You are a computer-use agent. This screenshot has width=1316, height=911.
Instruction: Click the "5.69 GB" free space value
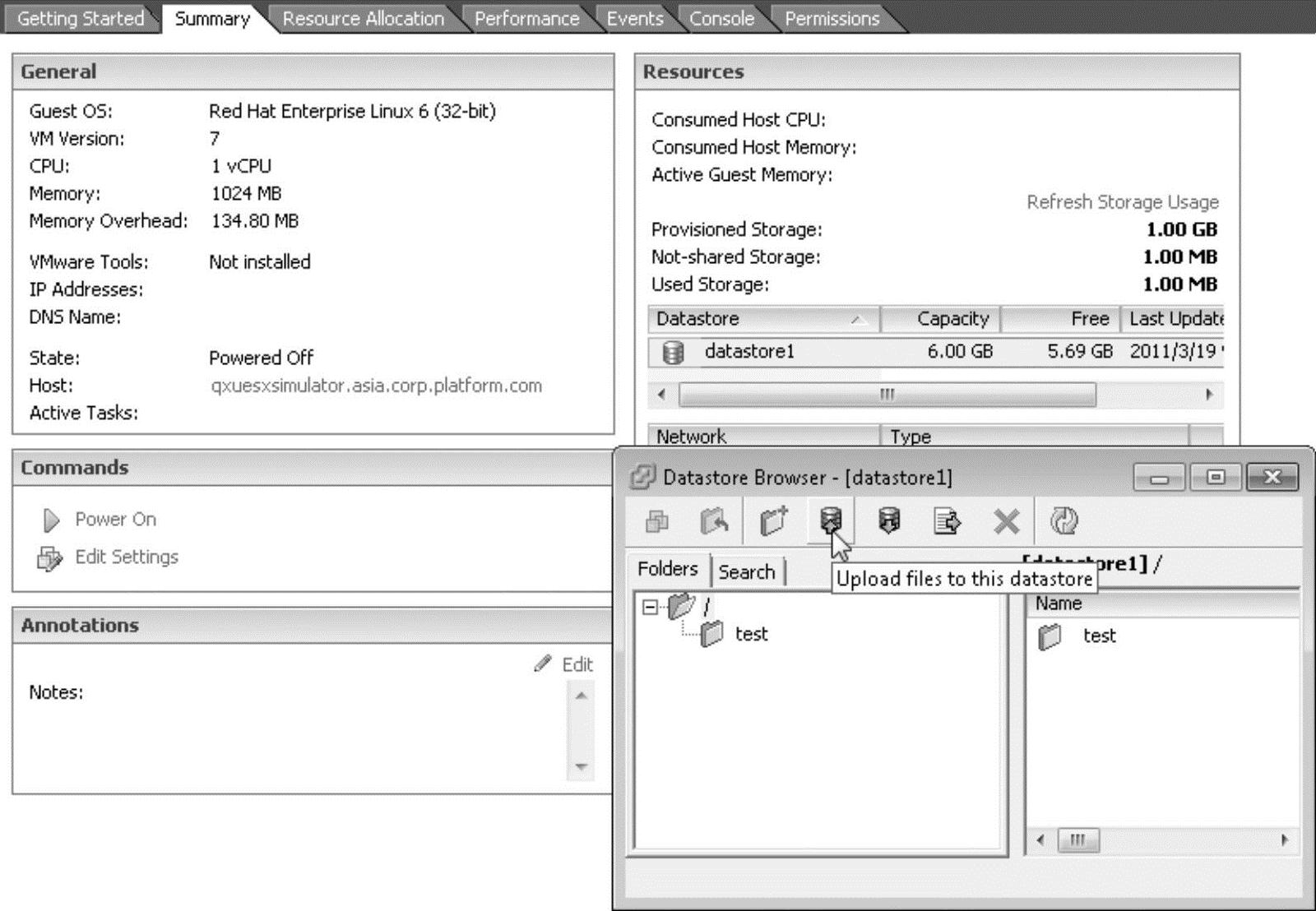[1080, 352]
